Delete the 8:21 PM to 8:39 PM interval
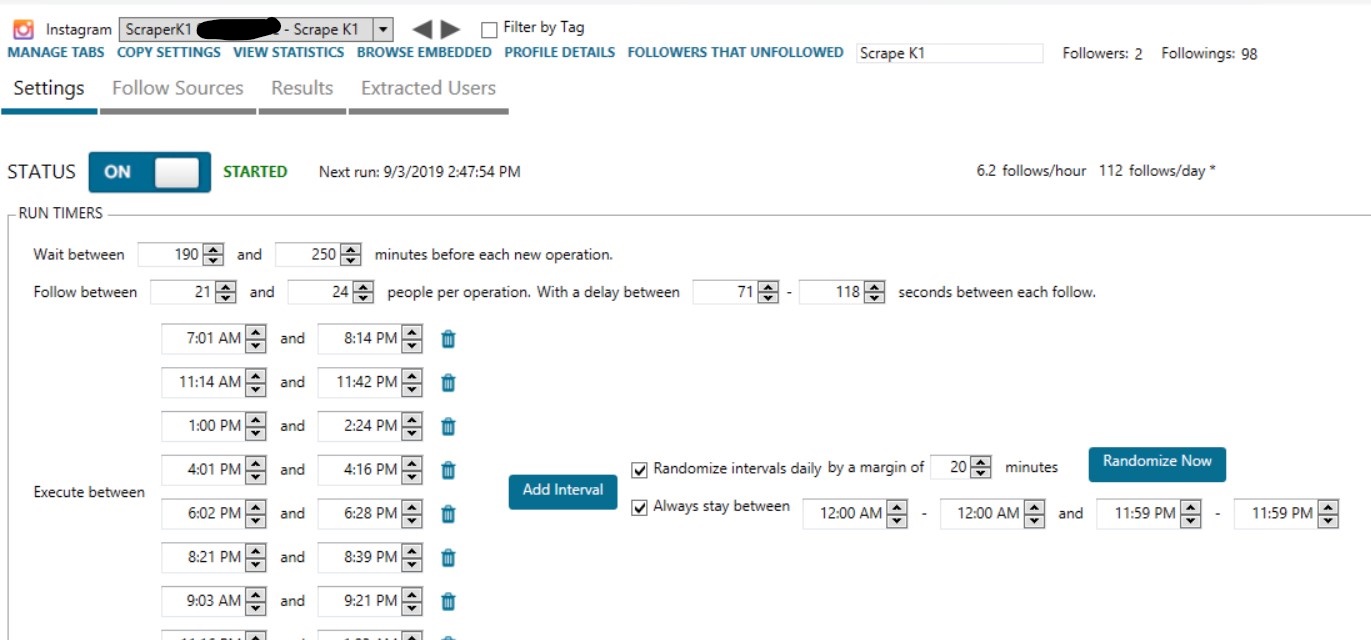Viewport: 1371px width, 640px height. tap(448, 557)
